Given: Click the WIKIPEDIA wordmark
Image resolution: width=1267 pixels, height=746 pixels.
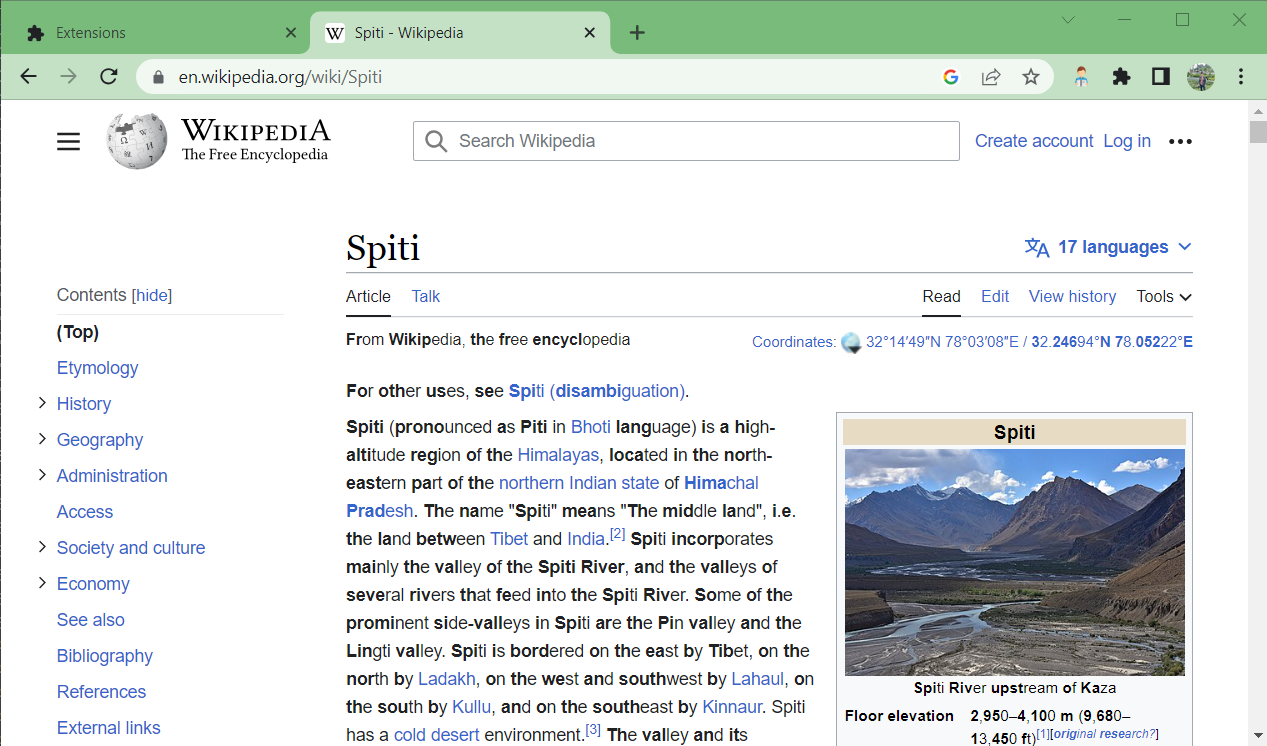Looking at the screenshot, I should coord(256,131).
